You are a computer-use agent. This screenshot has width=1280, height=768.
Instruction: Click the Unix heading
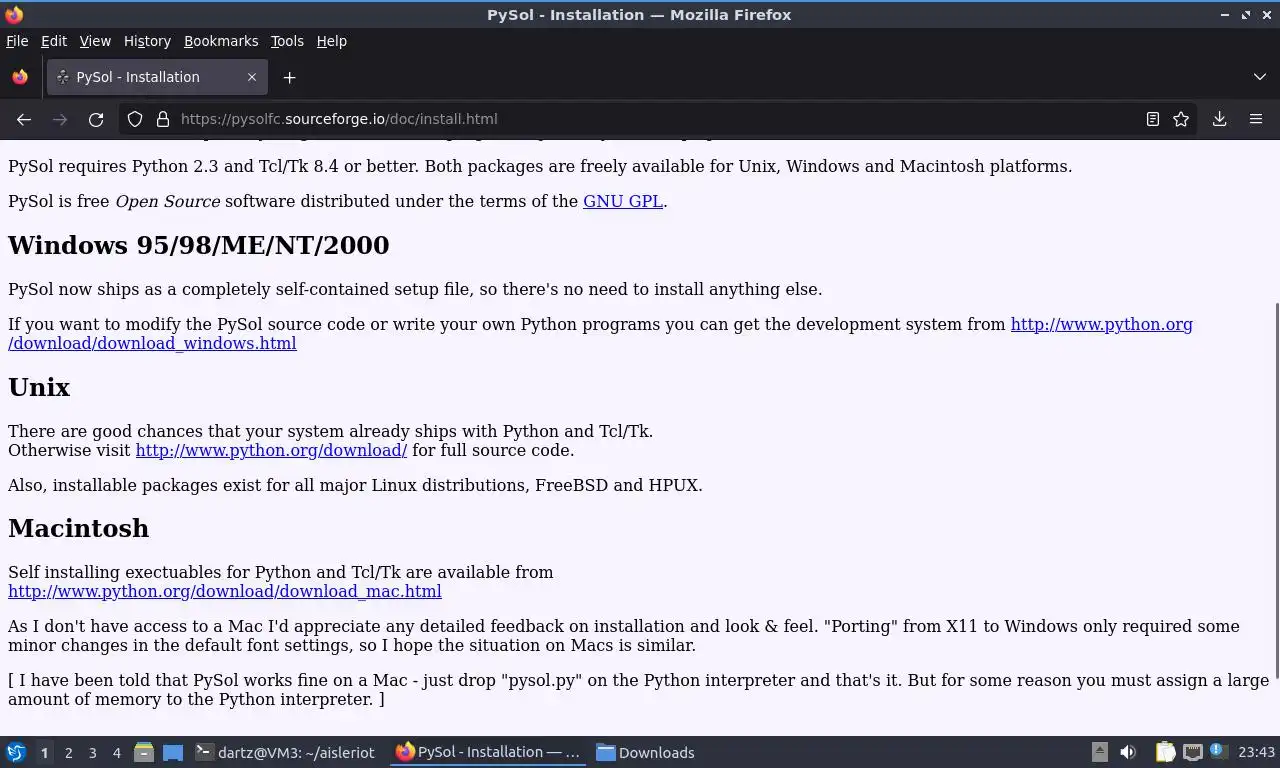[x=39, y=387]
